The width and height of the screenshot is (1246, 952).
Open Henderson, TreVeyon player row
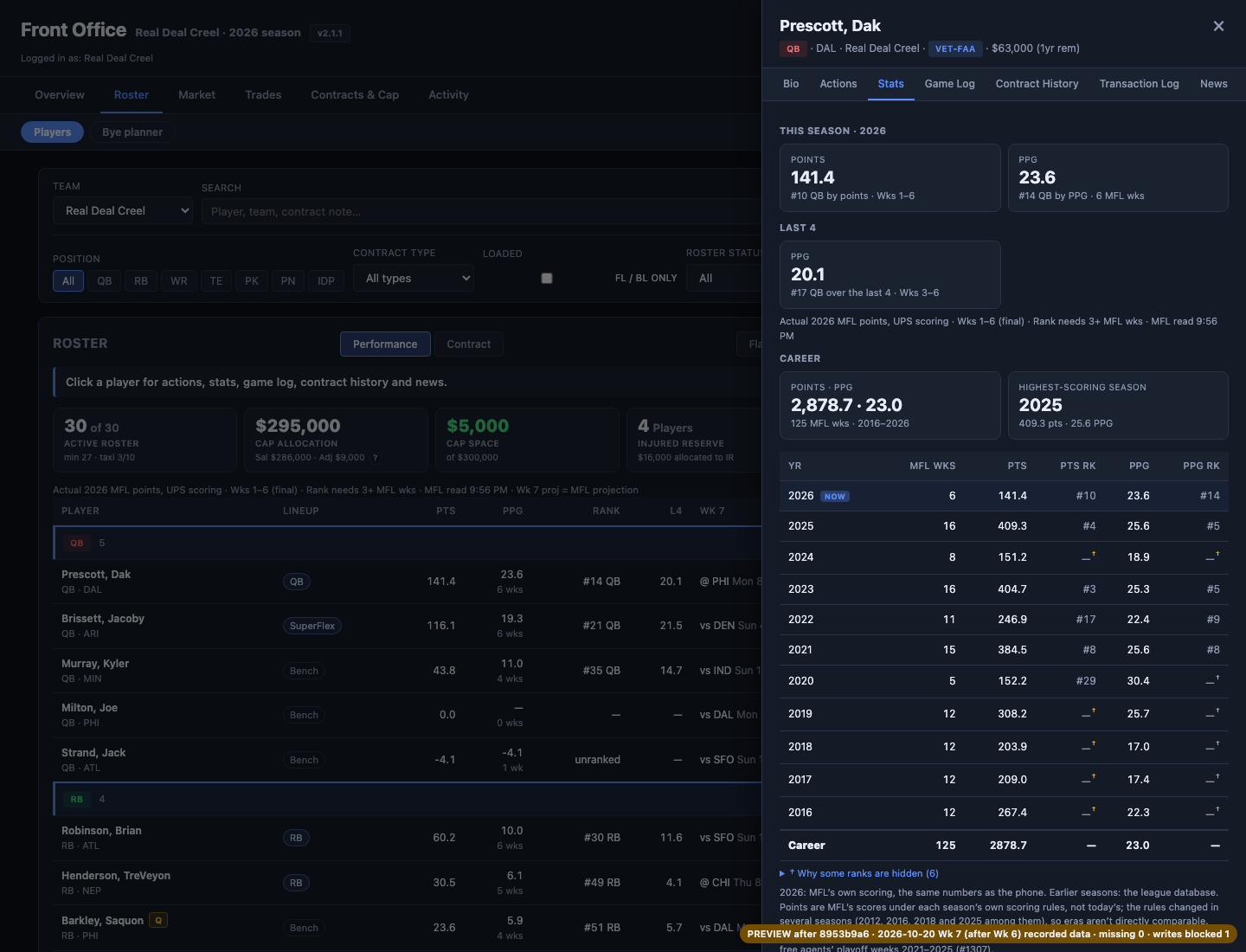coord(407,883)
